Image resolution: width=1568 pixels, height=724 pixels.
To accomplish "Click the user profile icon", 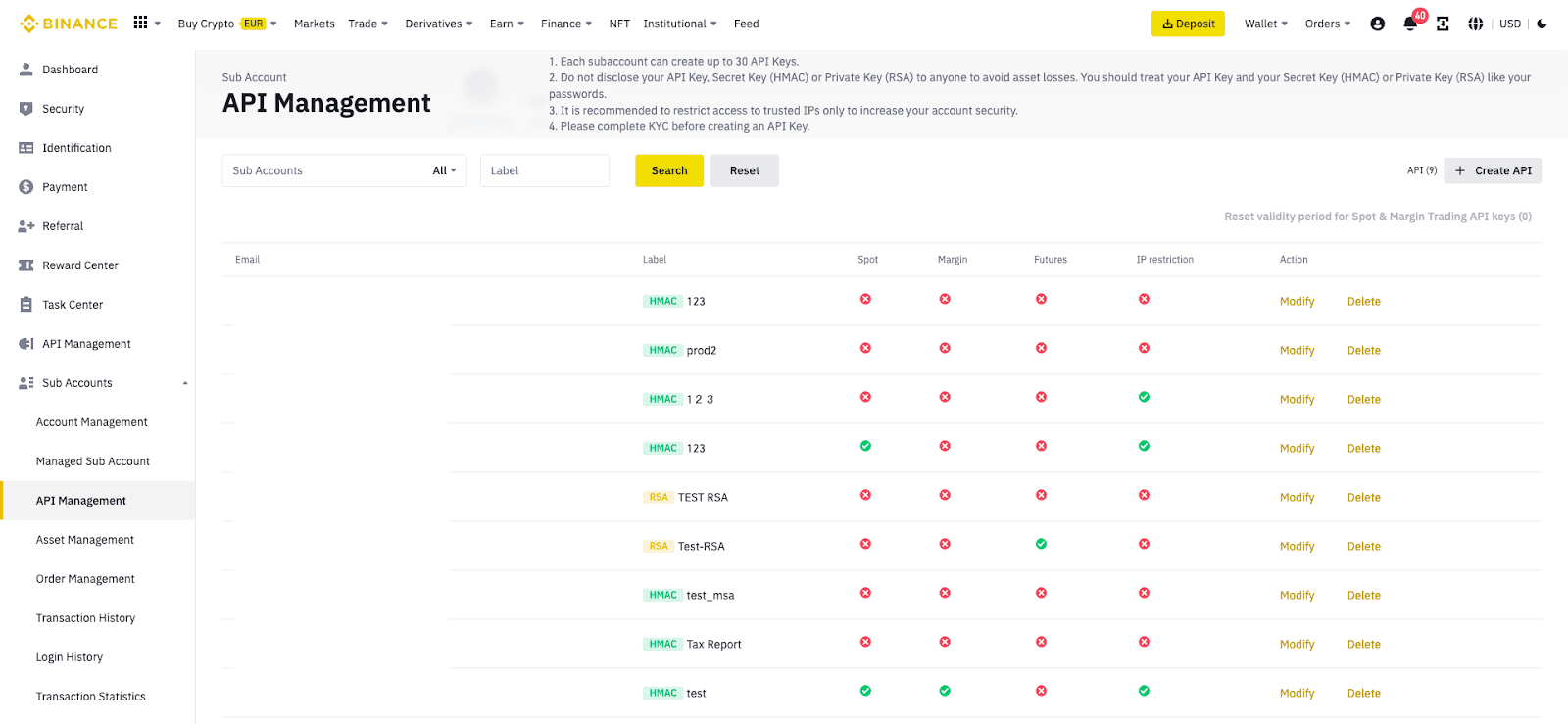I will [x=1377, y=24].
